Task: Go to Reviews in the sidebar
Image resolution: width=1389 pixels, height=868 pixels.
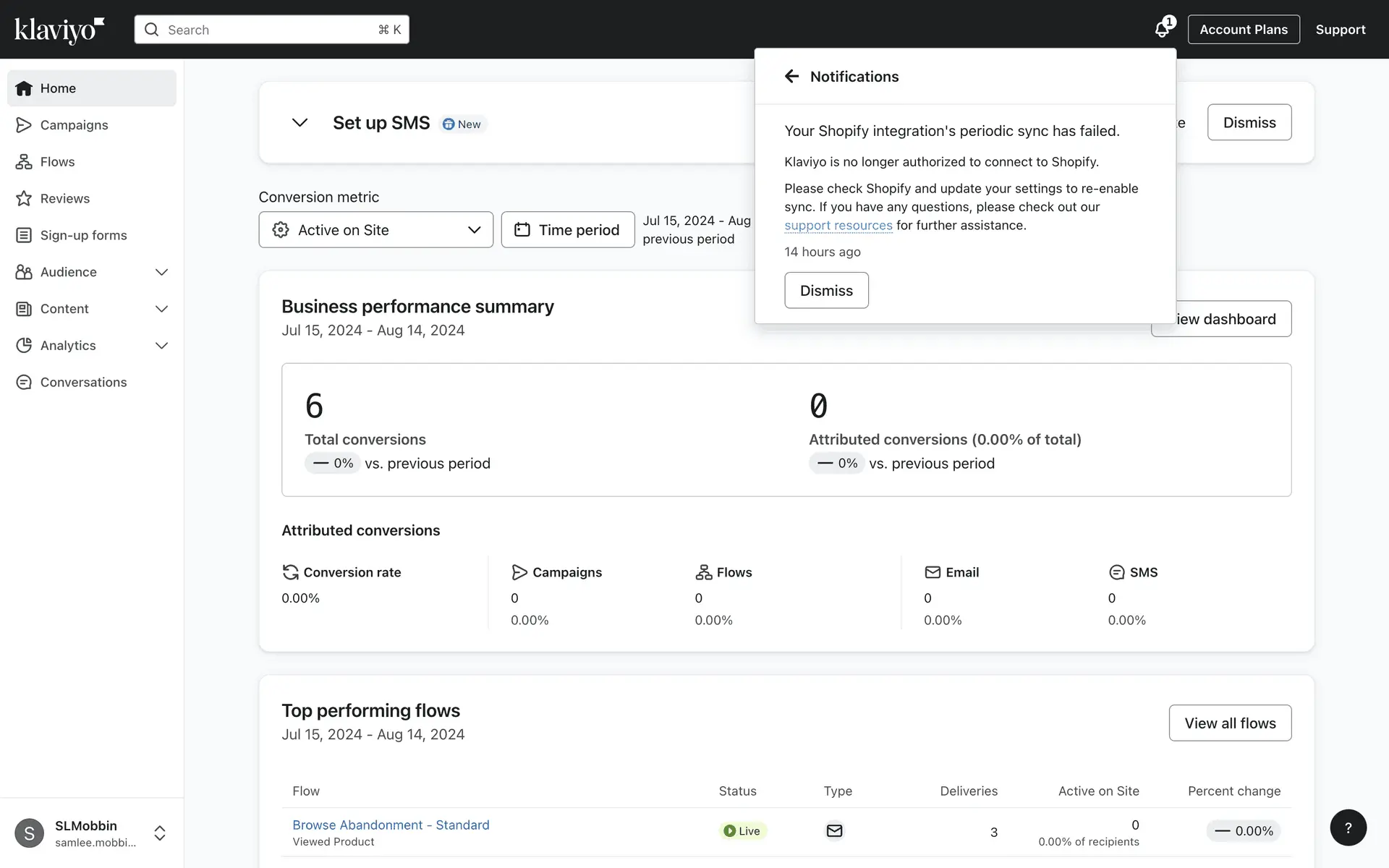Action: click(x=64, y=199)
